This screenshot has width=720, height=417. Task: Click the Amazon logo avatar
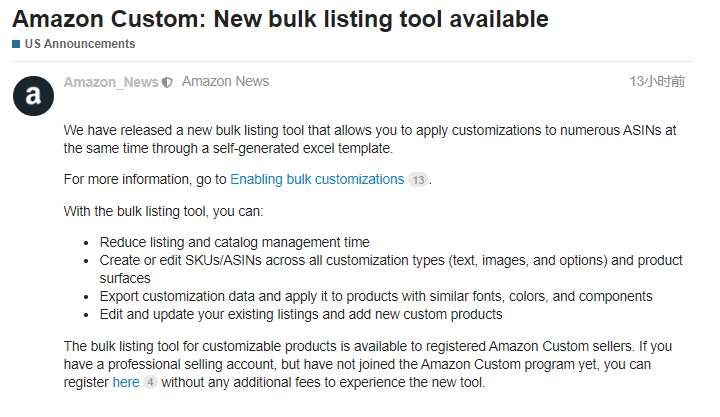(x=33, y=94)
